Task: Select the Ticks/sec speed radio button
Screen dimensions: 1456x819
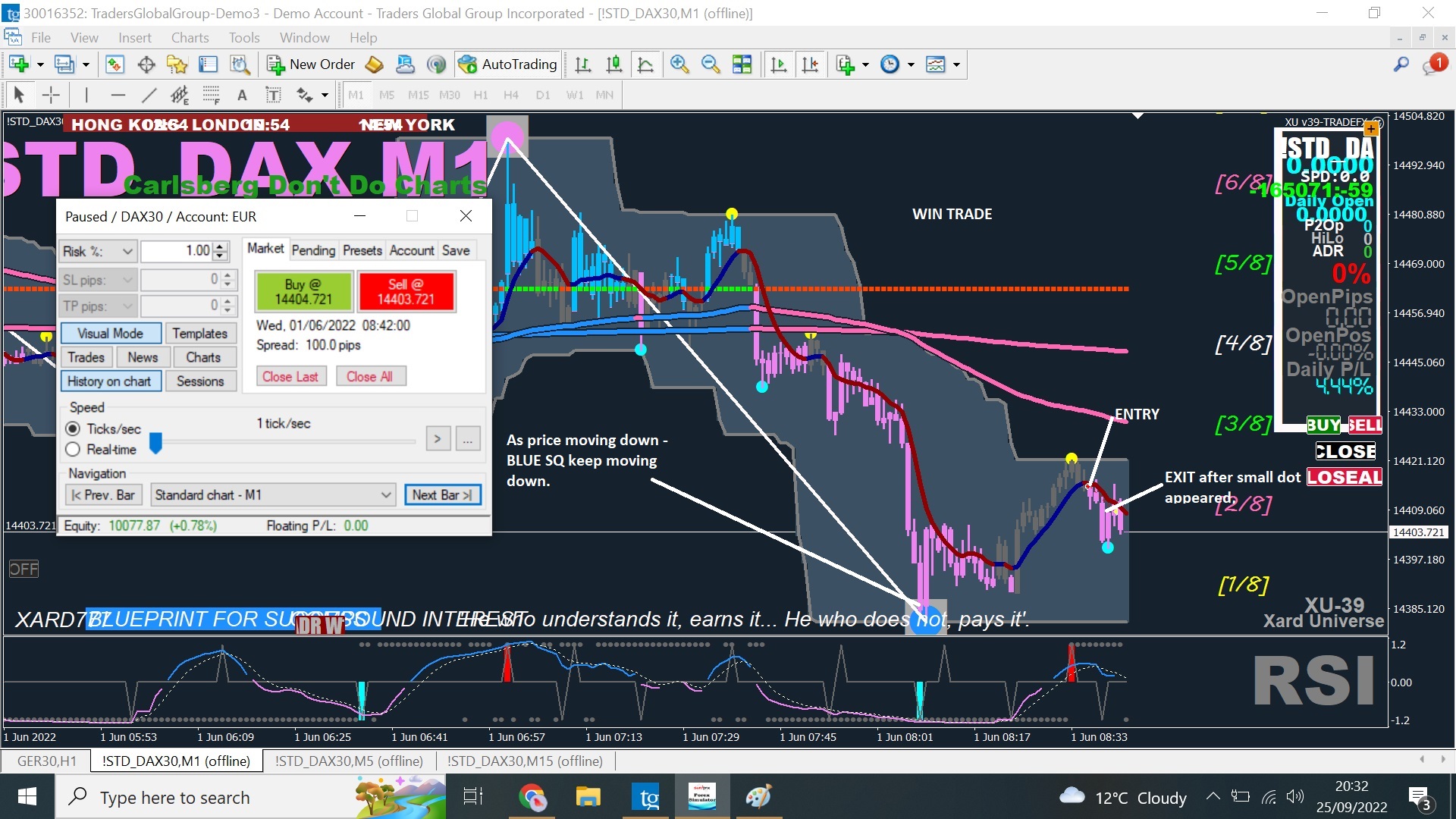Action: [74, 429]
